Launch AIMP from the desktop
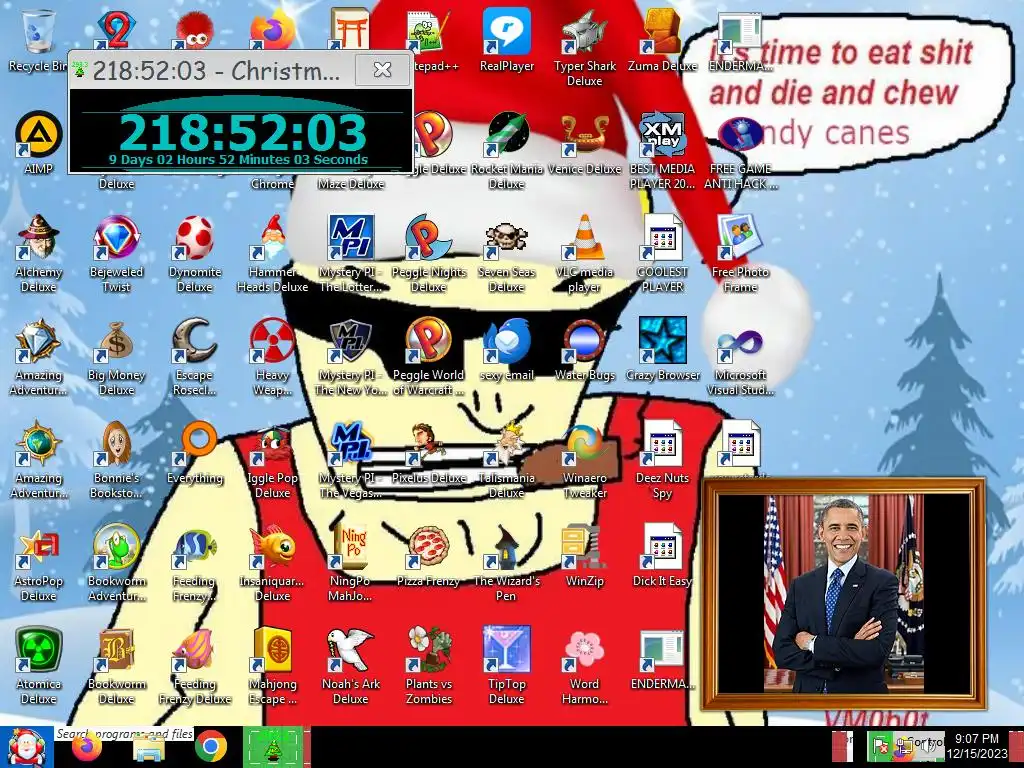Viewport: 1024px width, 768px height. click(x=39, y=144)
